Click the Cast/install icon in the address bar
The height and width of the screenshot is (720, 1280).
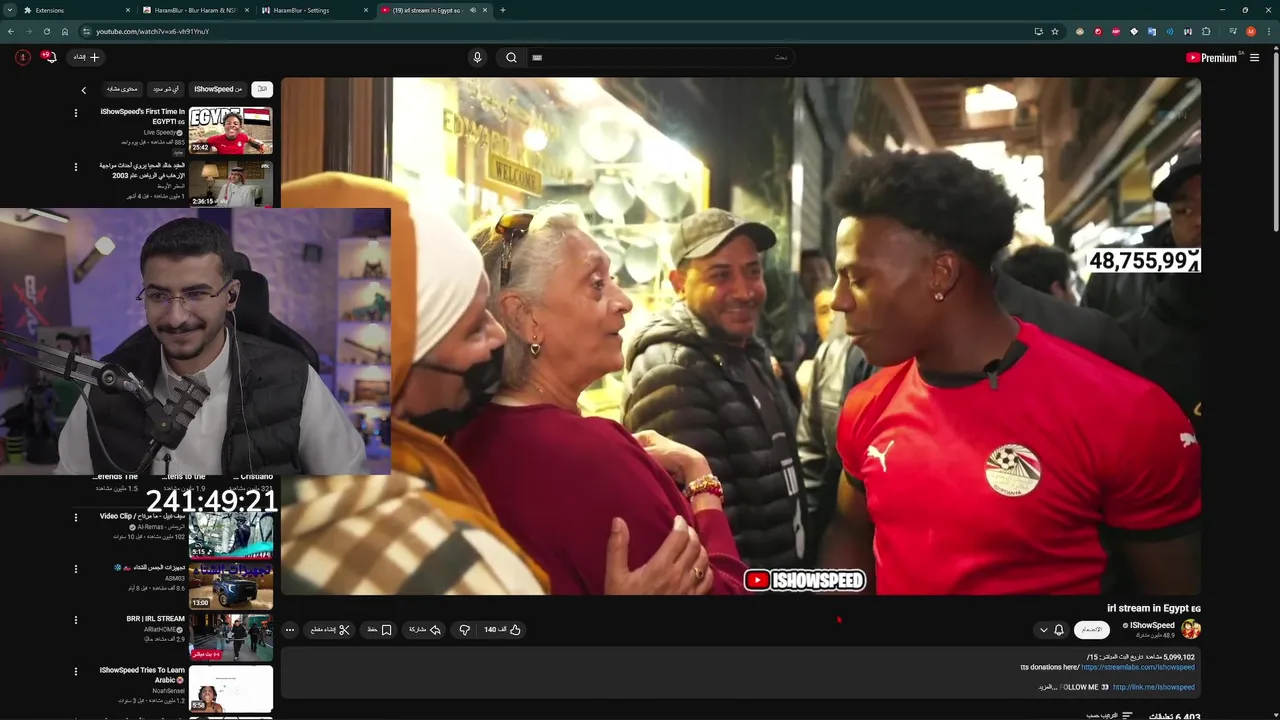pos(1038,31)
